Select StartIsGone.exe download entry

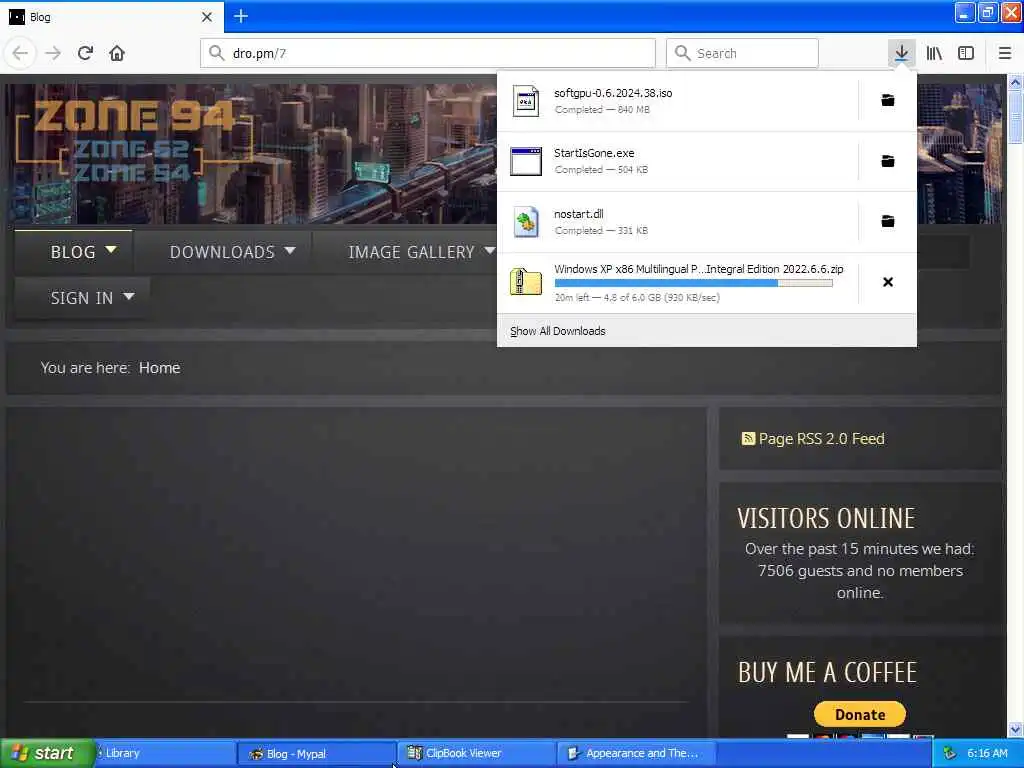coord(677,161)
